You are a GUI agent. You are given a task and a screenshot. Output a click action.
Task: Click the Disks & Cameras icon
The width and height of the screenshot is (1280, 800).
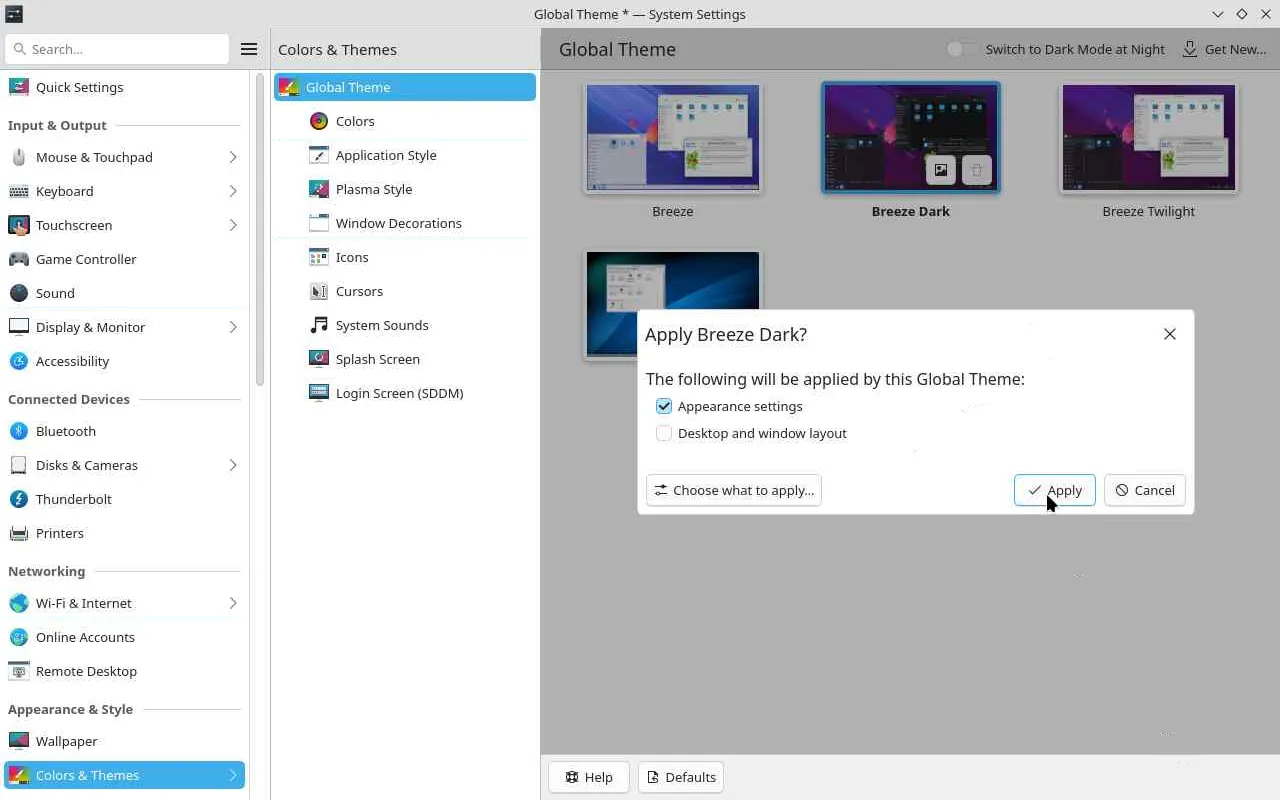(x=19, y=465)
